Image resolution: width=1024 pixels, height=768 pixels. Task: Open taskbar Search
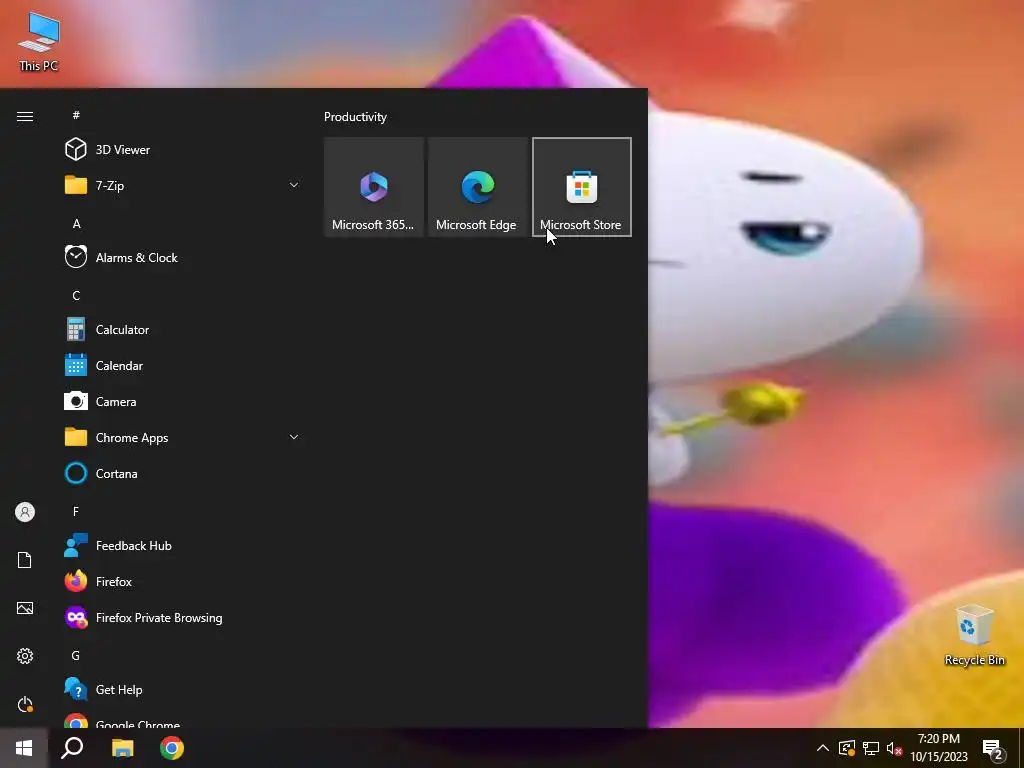[72, 748]
